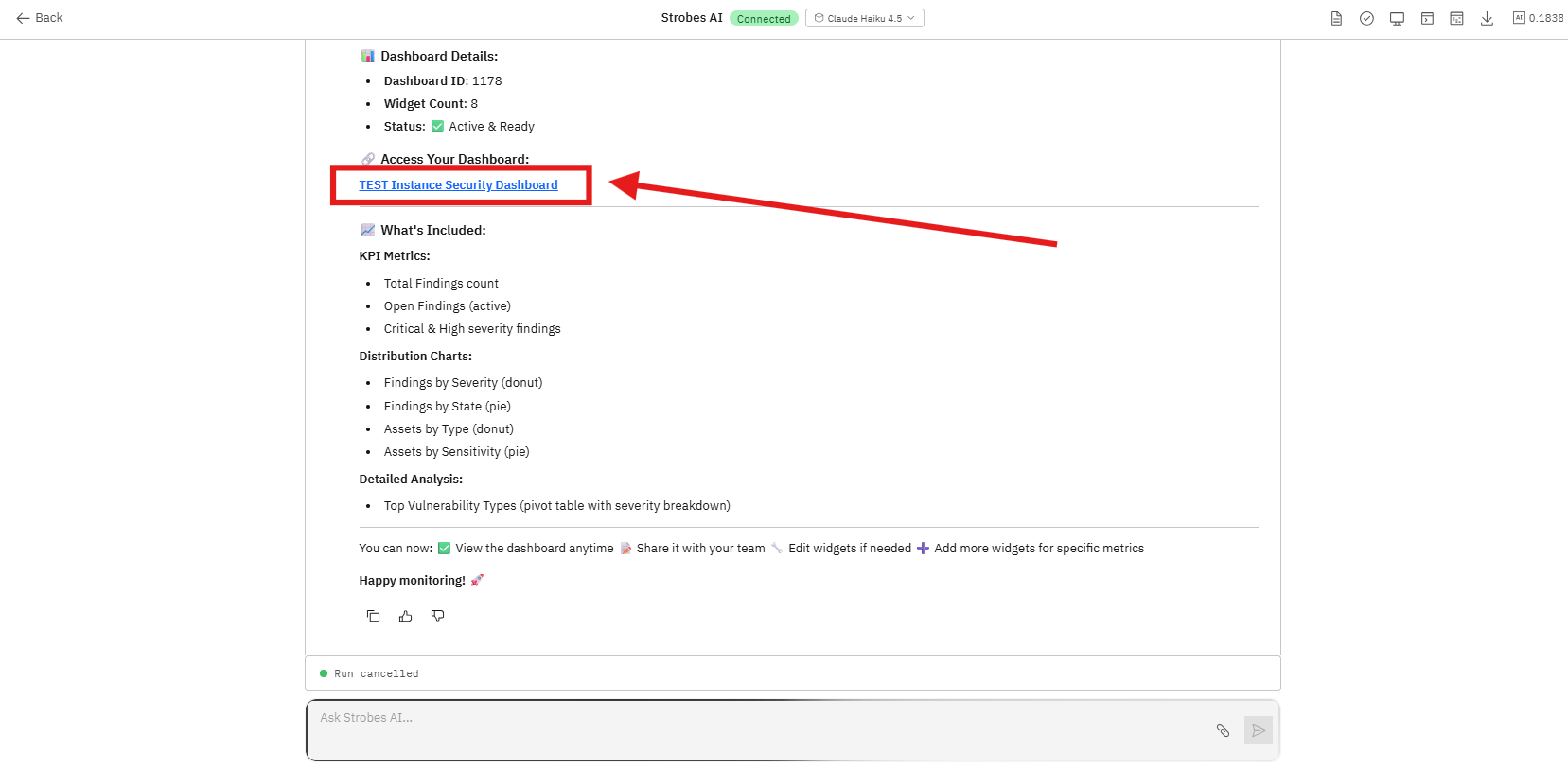Open the Claude Haiku 4.5 model dropdown
This screenshot has height=768, width=1568.
pos(865,18)
